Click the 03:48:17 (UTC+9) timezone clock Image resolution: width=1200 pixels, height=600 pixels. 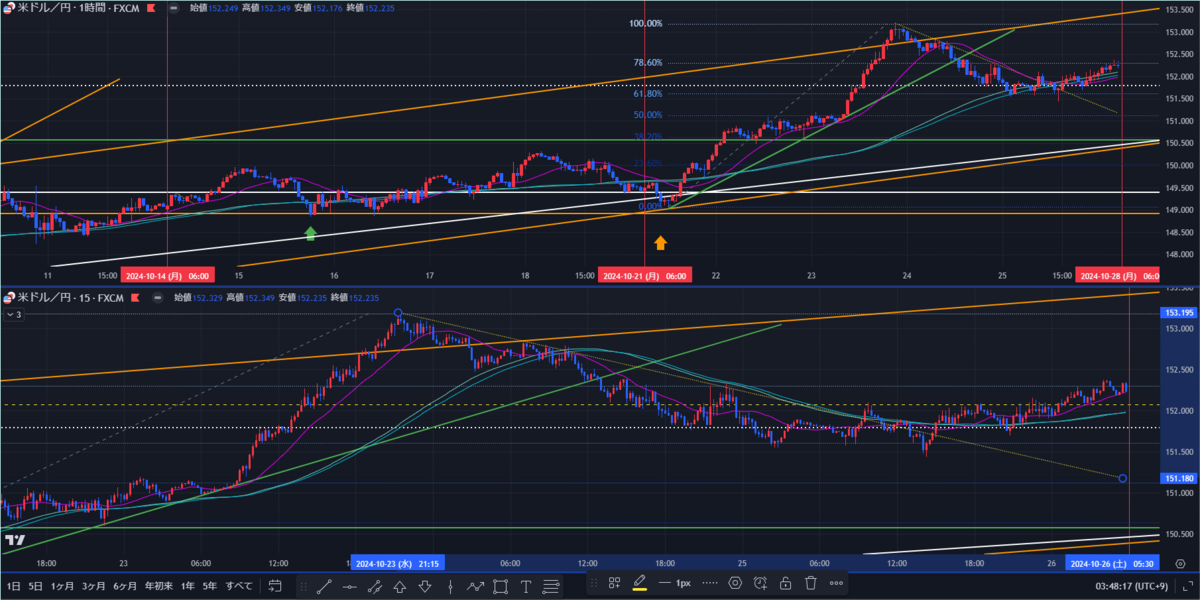[x=1132, y=586]
